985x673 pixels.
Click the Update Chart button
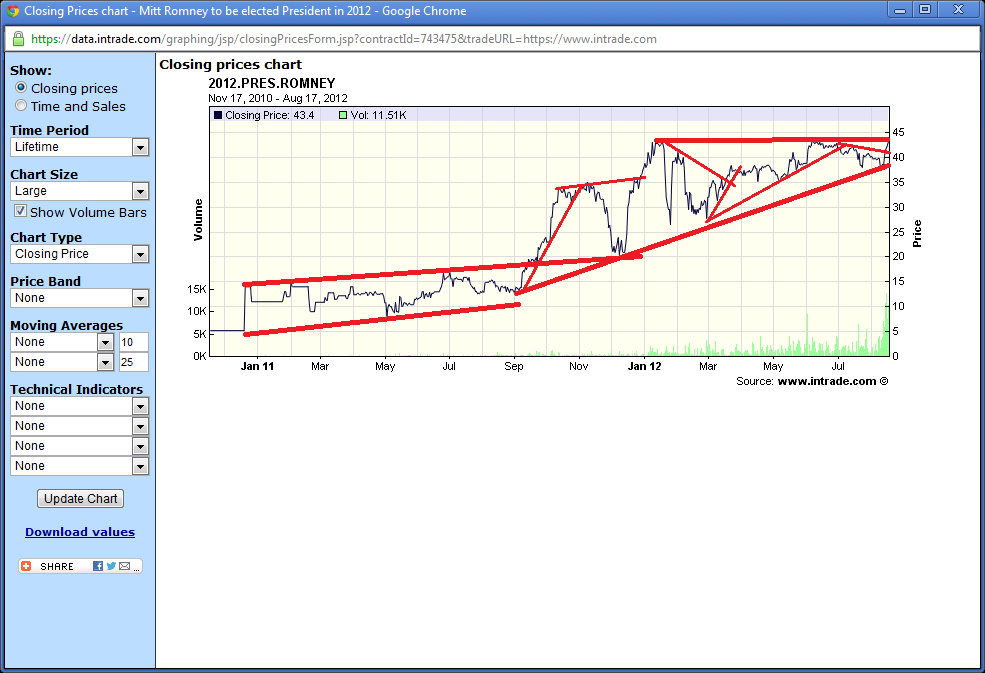click(x=80, y=499)
